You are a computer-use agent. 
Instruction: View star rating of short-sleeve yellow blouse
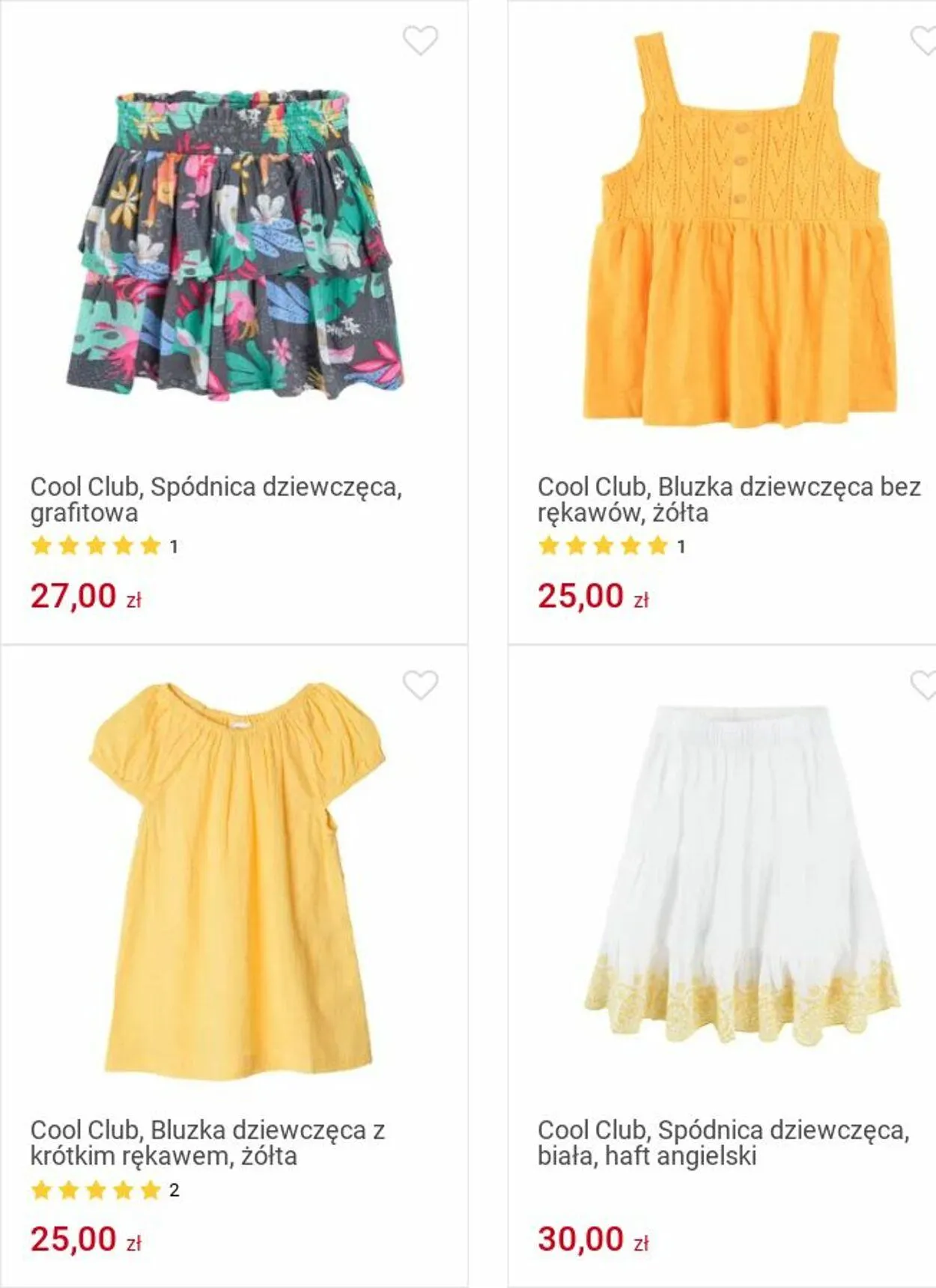(97, 1189)
